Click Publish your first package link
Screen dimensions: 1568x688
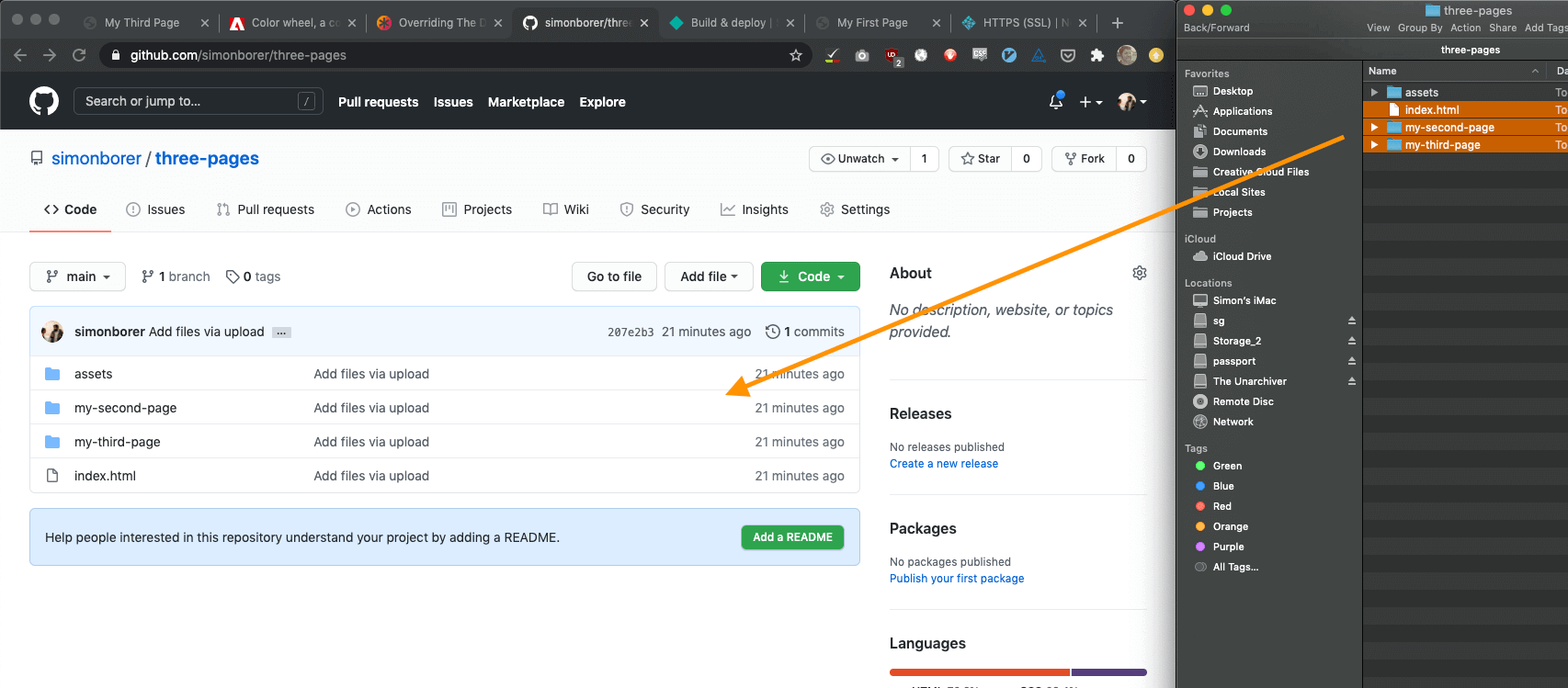pos(957,579)
